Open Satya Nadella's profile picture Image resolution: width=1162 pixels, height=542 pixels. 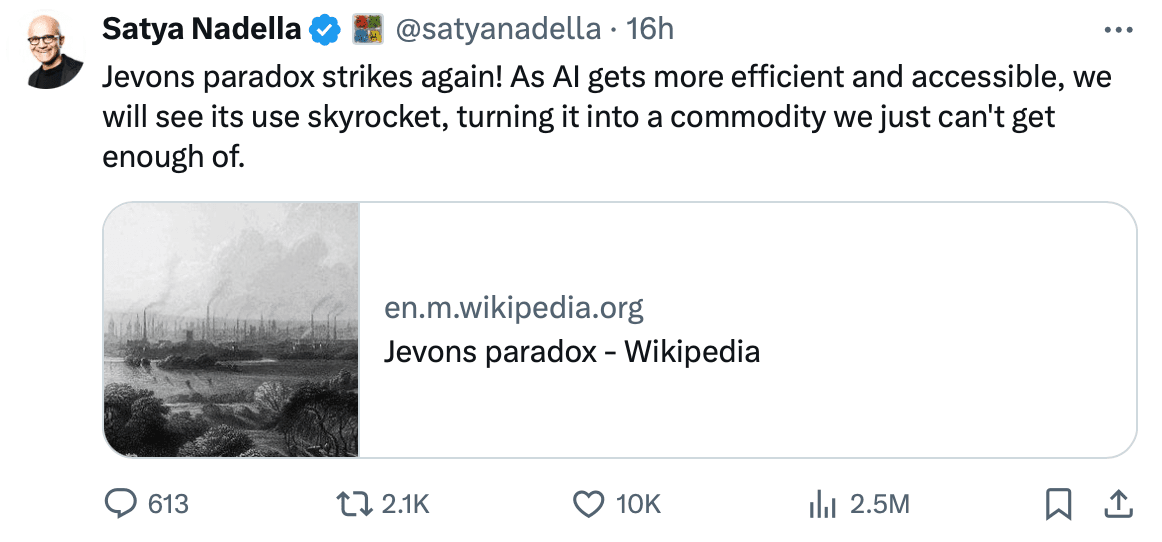tap(55, 50)
